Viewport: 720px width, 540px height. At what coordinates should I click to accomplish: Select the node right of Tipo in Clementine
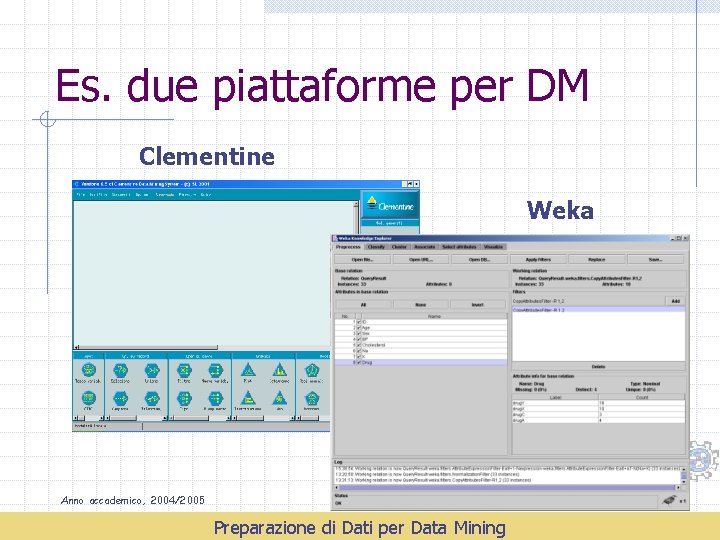[x=215, y=398]
